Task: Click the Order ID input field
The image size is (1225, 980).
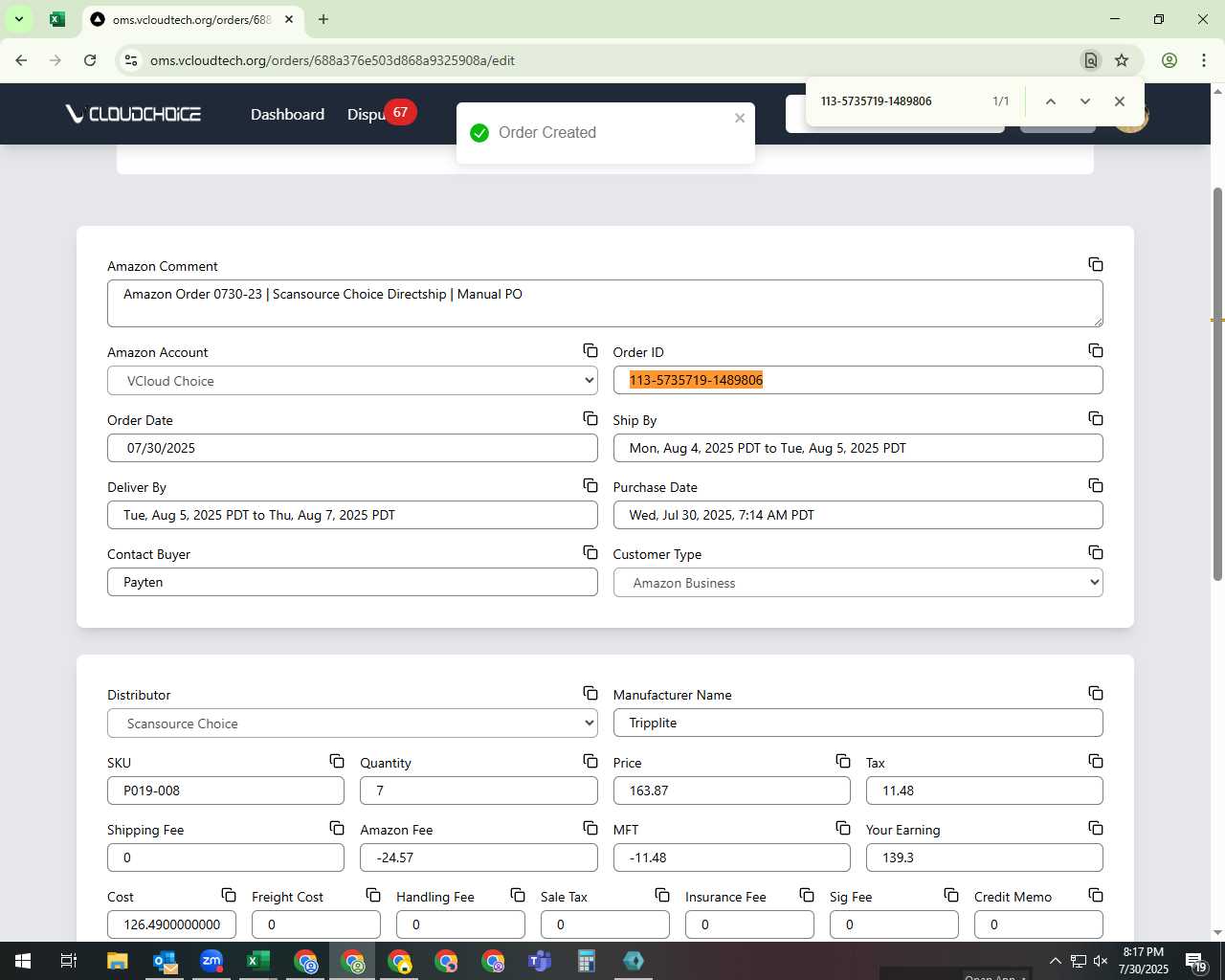Action: [857, 380]
